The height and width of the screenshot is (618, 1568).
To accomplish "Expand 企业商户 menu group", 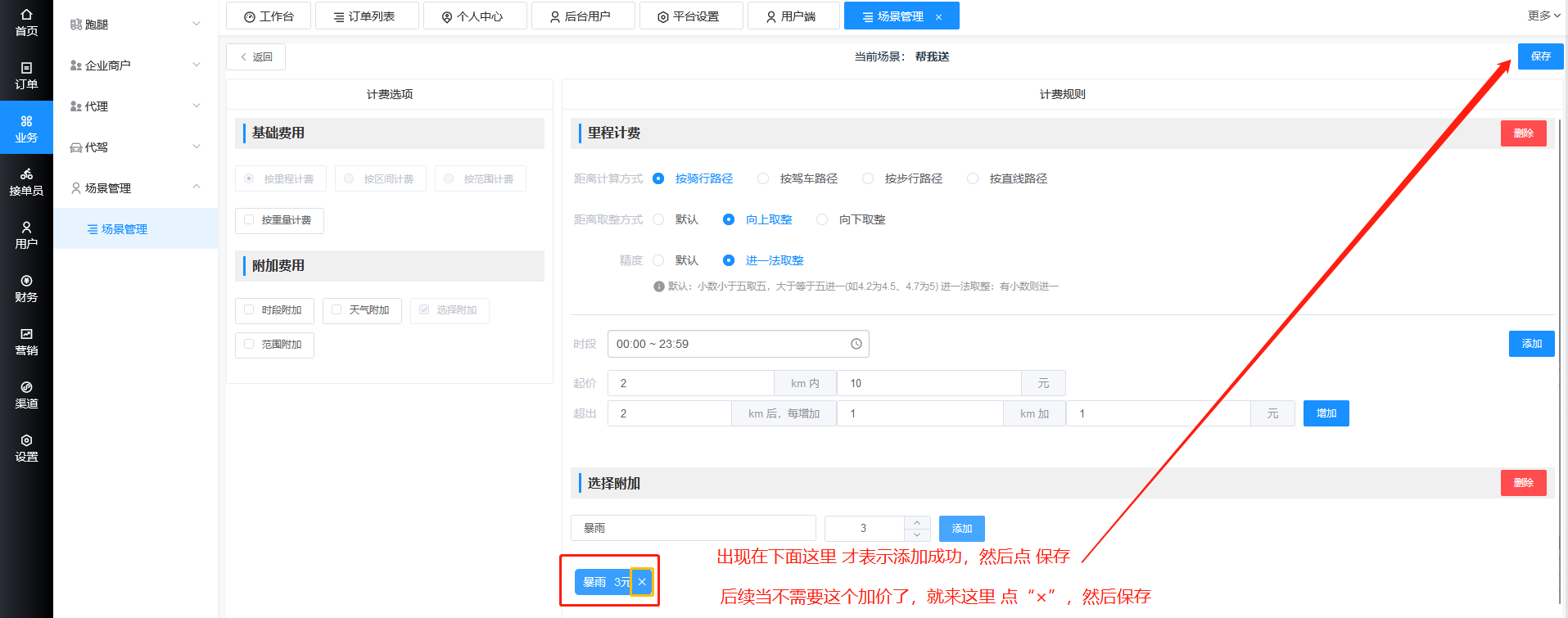I will (x=136, y=65).
